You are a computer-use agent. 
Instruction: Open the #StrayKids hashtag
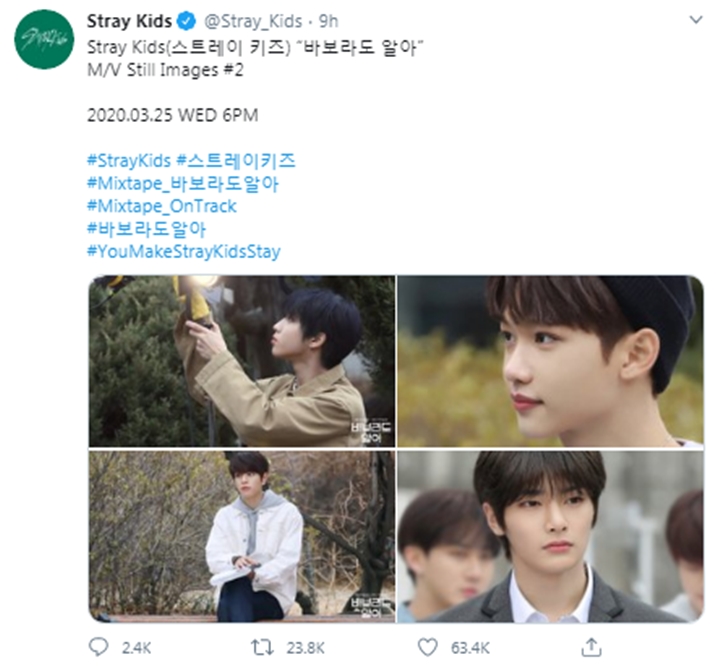tap(129, 161)
